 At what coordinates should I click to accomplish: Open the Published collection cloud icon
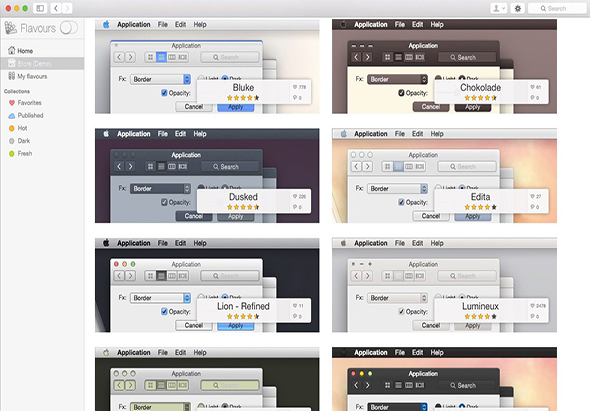tap(12, 116)
